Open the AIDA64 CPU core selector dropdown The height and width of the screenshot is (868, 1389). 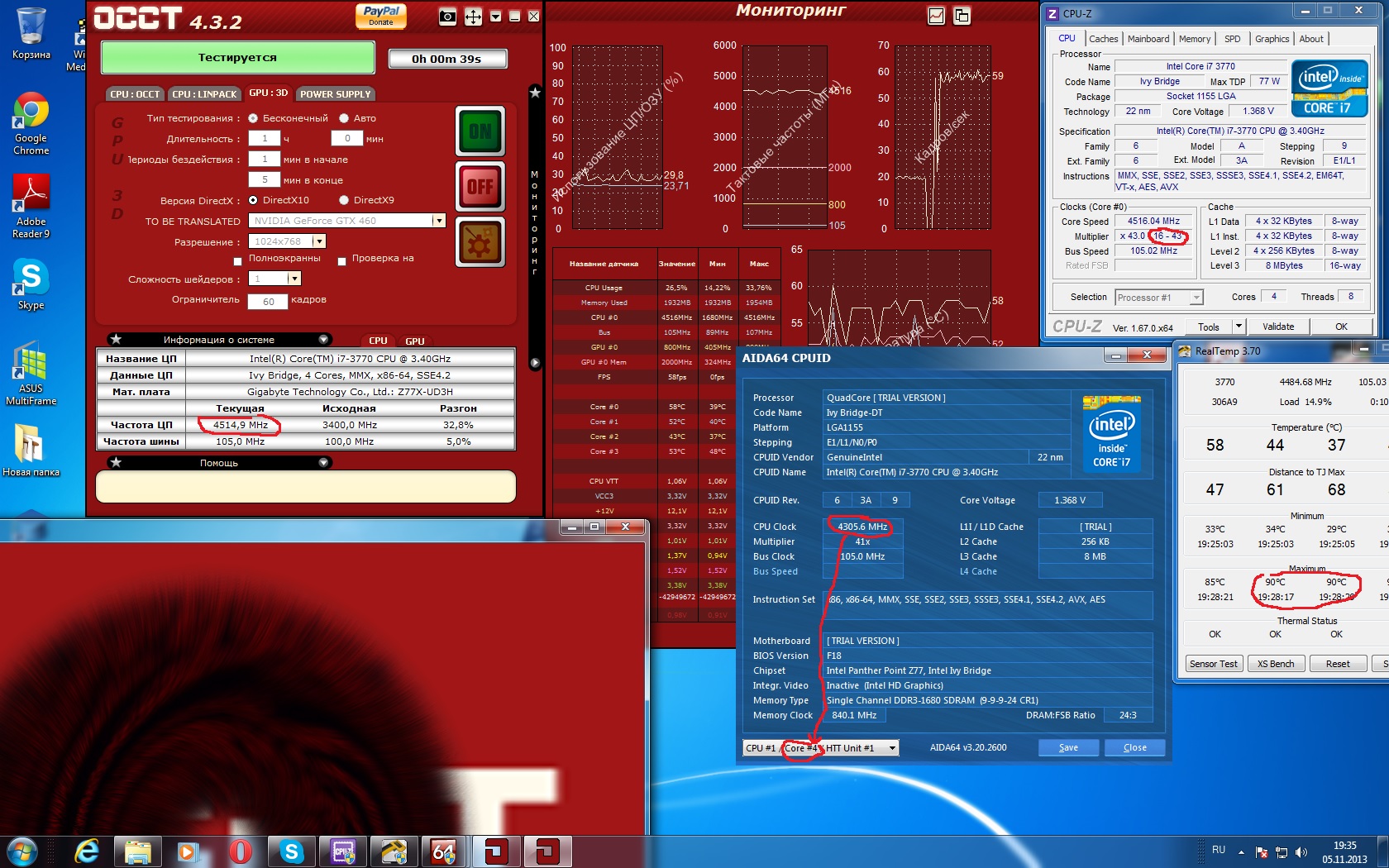(892, 748)
